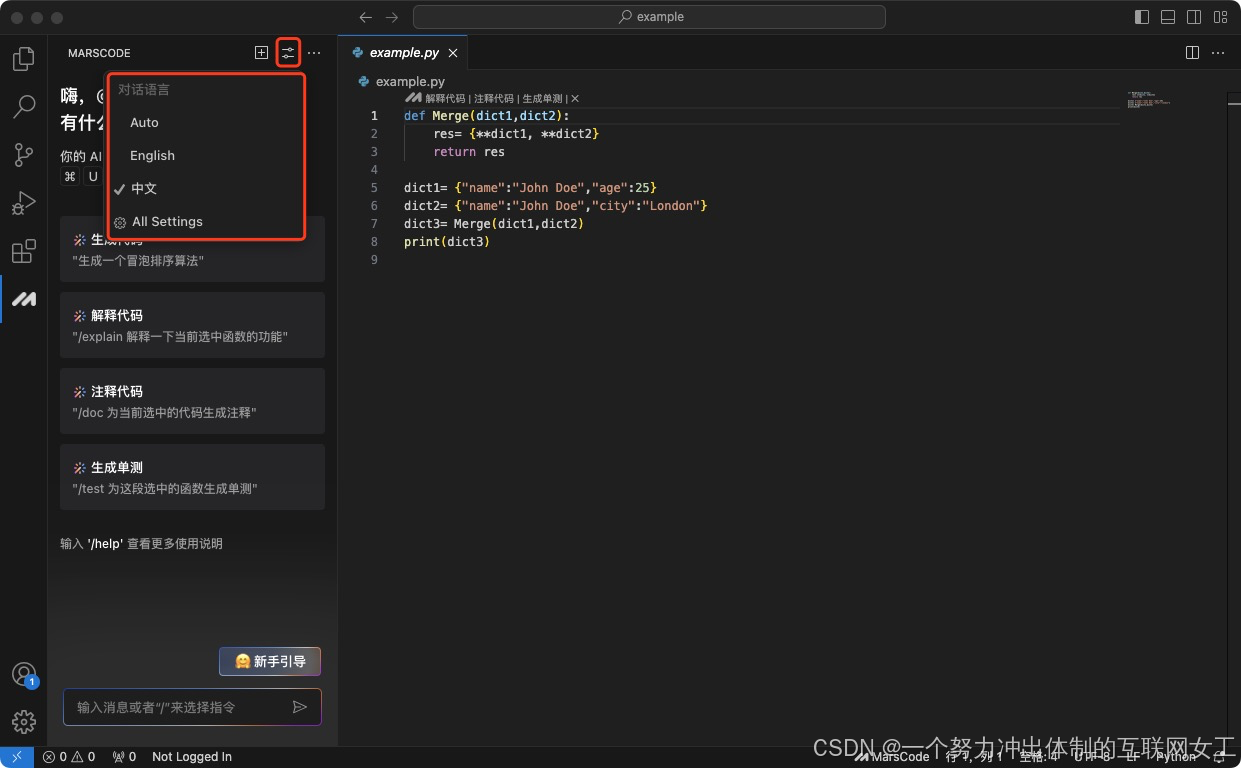
Task: Show errors and warnings in status bar
Action: [69, 757]
